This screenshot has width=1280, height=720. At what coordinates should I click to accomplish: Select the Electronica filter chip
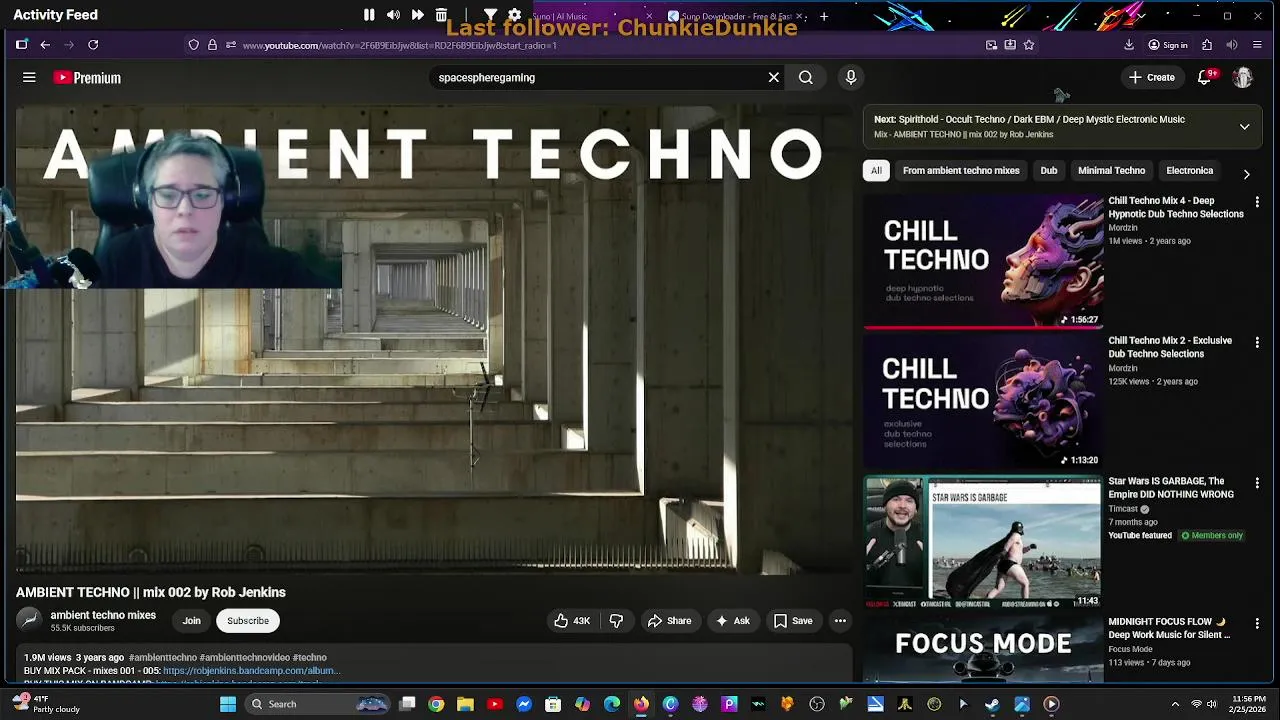click(x=1189, y=170)
